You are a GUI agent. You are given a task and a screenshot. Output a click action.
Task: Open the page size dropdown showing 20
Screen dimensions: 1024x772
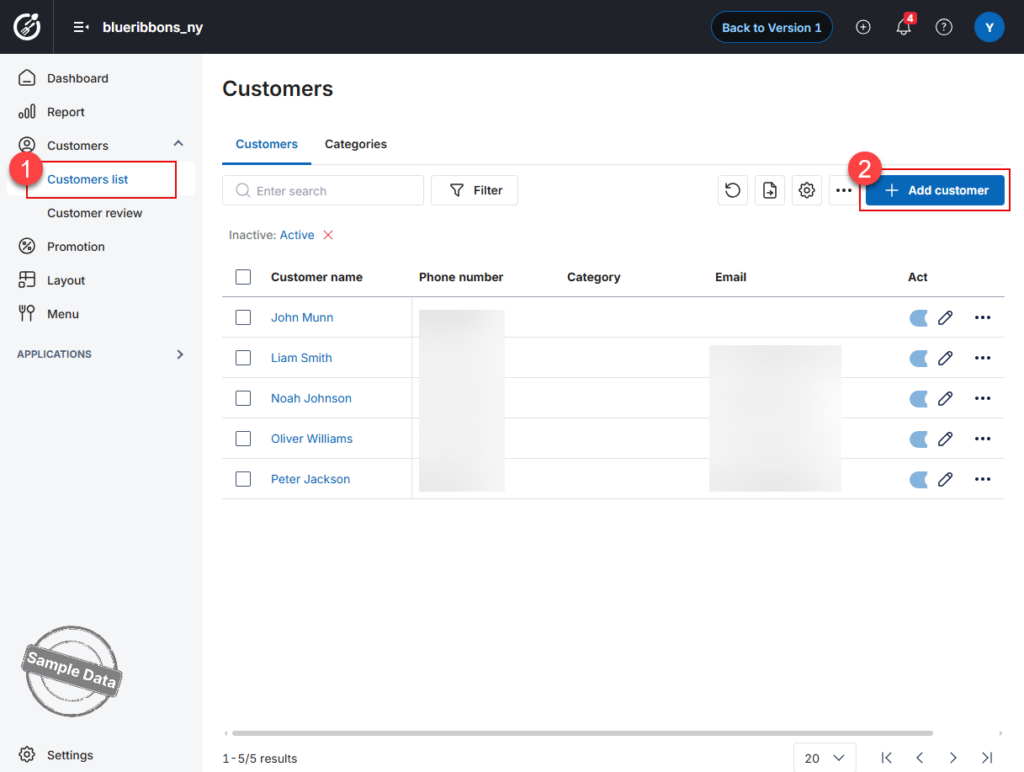click(824, 758)
